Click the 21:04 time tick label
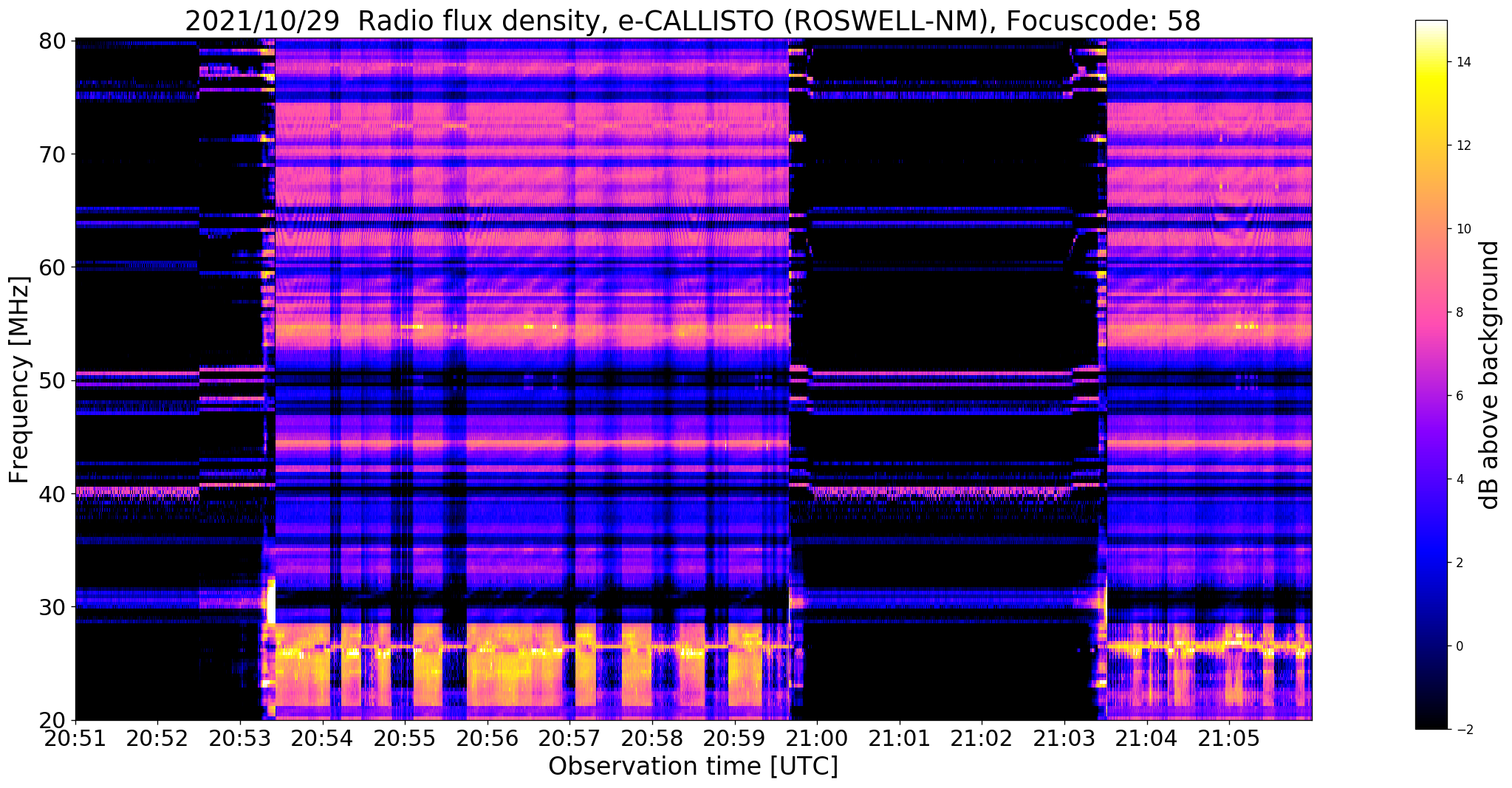Image resolution: width=1512 pixels, height=788 pixels. pos(1147,738)
